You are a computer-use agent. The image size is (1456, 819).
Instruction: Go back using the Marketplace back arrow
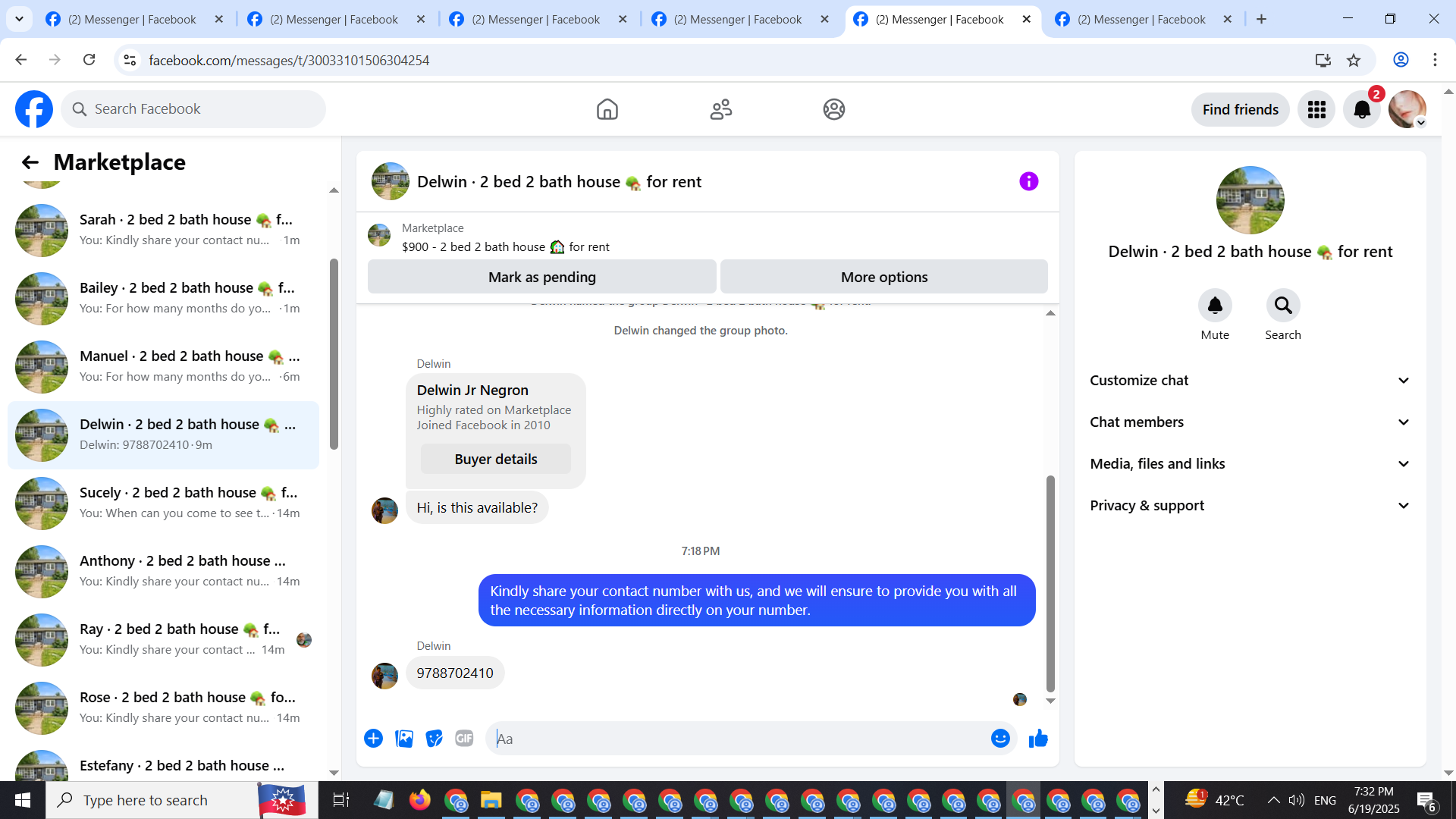[x=30, y=162]
